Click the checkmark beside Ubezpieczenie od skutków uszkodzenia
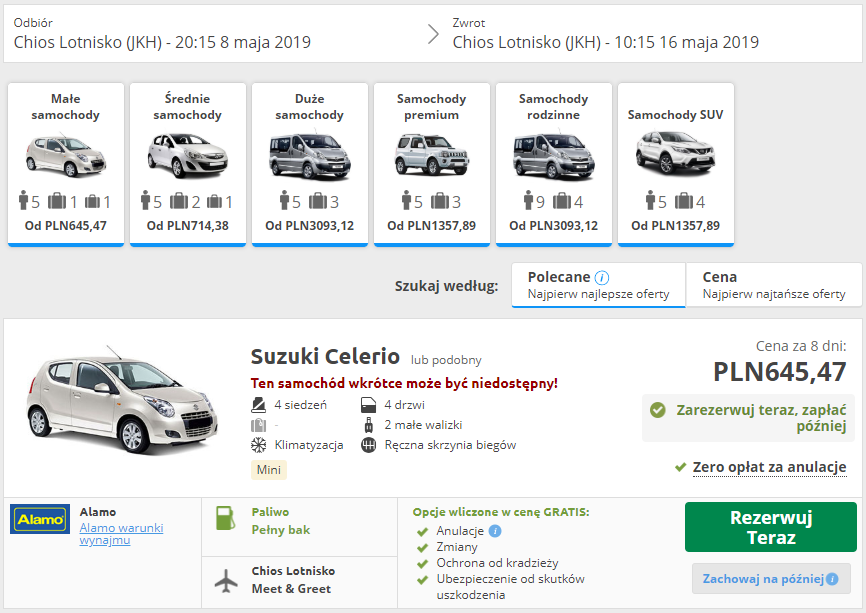The image size is (866, 613). point(423,580)
